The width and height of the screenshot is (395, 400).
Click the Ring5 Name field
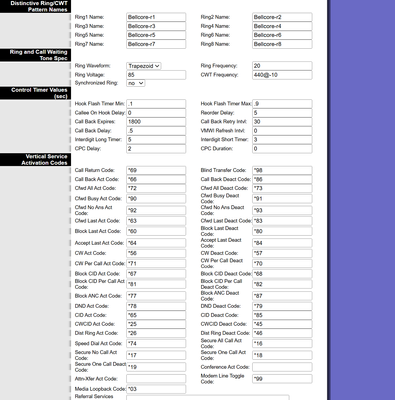click(x=156, y=35)
